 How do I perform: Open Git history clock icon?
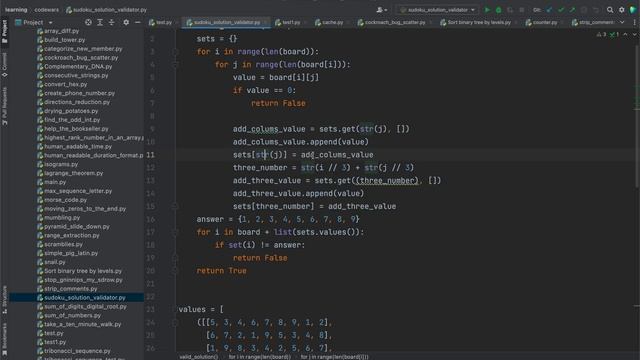pyautogui.click(x=584, y=10)
